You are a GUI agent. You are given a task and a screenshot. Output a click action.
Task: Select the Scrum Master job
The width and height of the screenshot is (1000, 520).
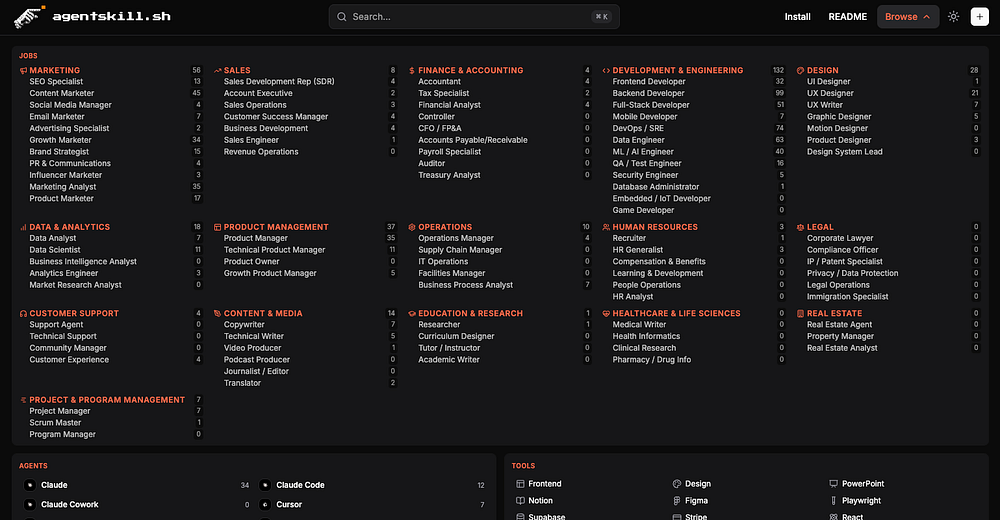pyautogui.click(x=55, y=423)
